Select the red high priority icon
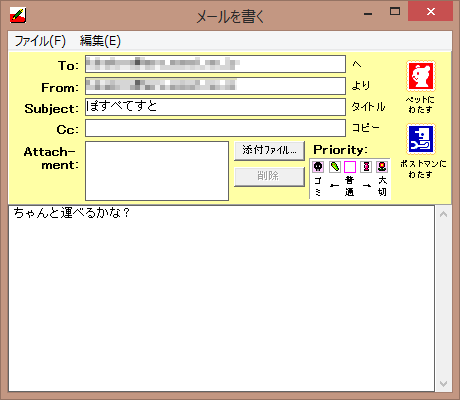 tap(366, 166)
